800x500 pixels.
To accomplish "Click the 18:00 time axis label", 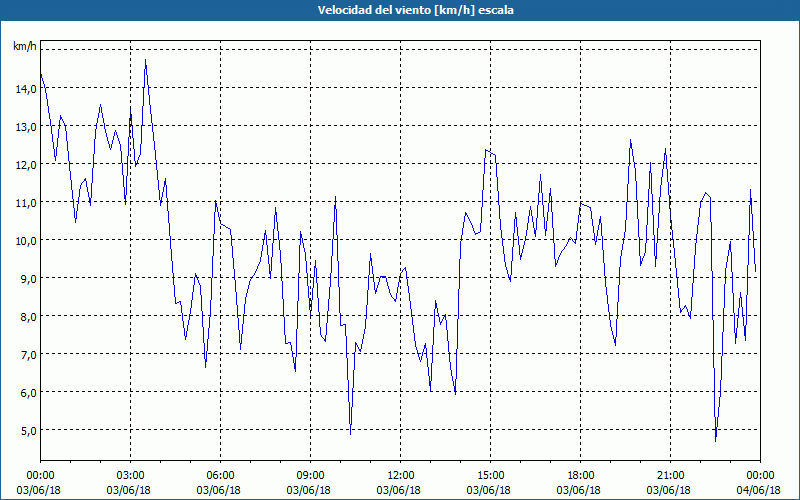I will tap(580, 476).
